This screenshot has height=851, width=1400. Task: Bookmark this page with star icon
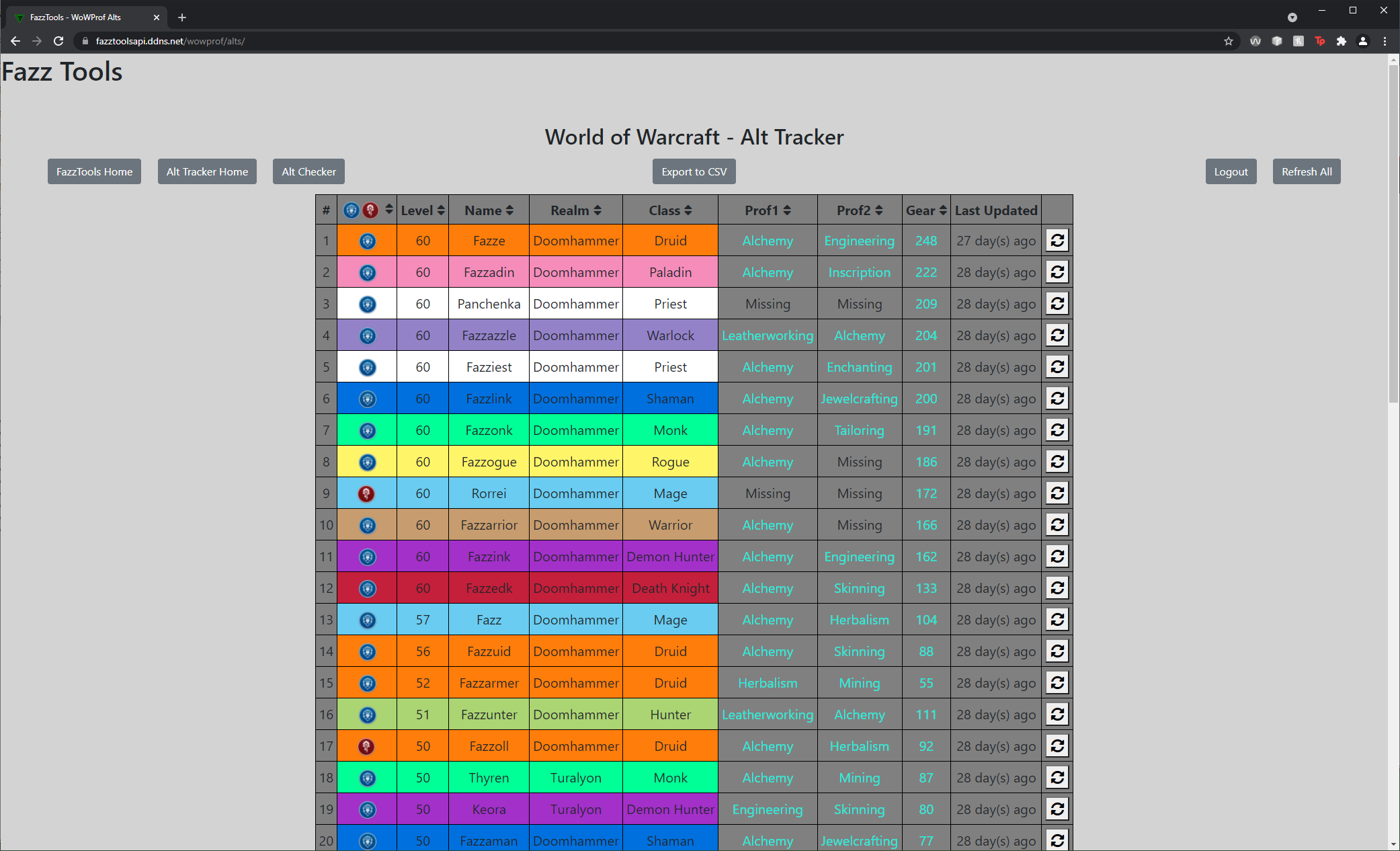click(x=1229, y=41)
